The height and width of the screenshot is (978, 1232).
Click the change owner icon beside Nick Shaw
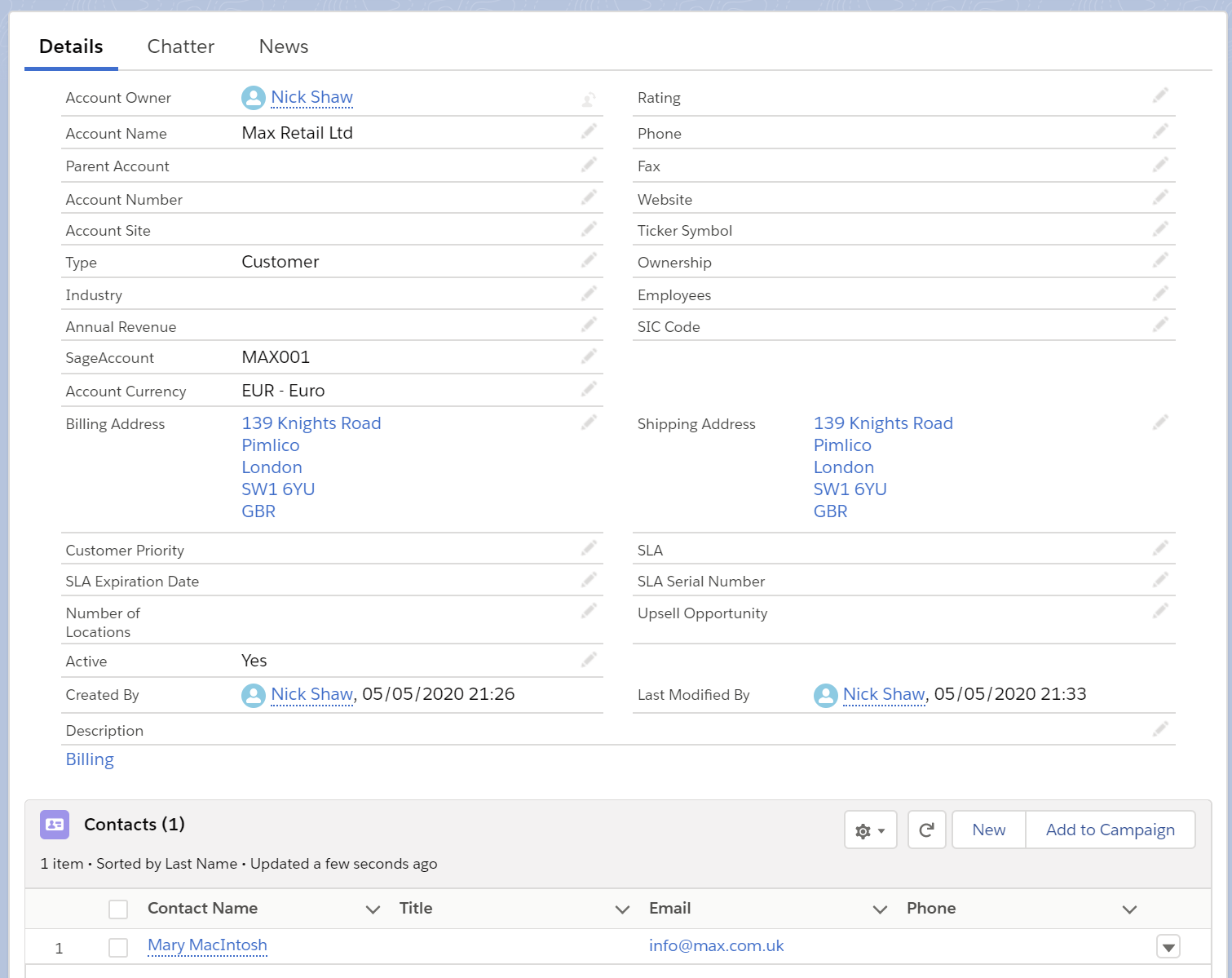[589, 100]
